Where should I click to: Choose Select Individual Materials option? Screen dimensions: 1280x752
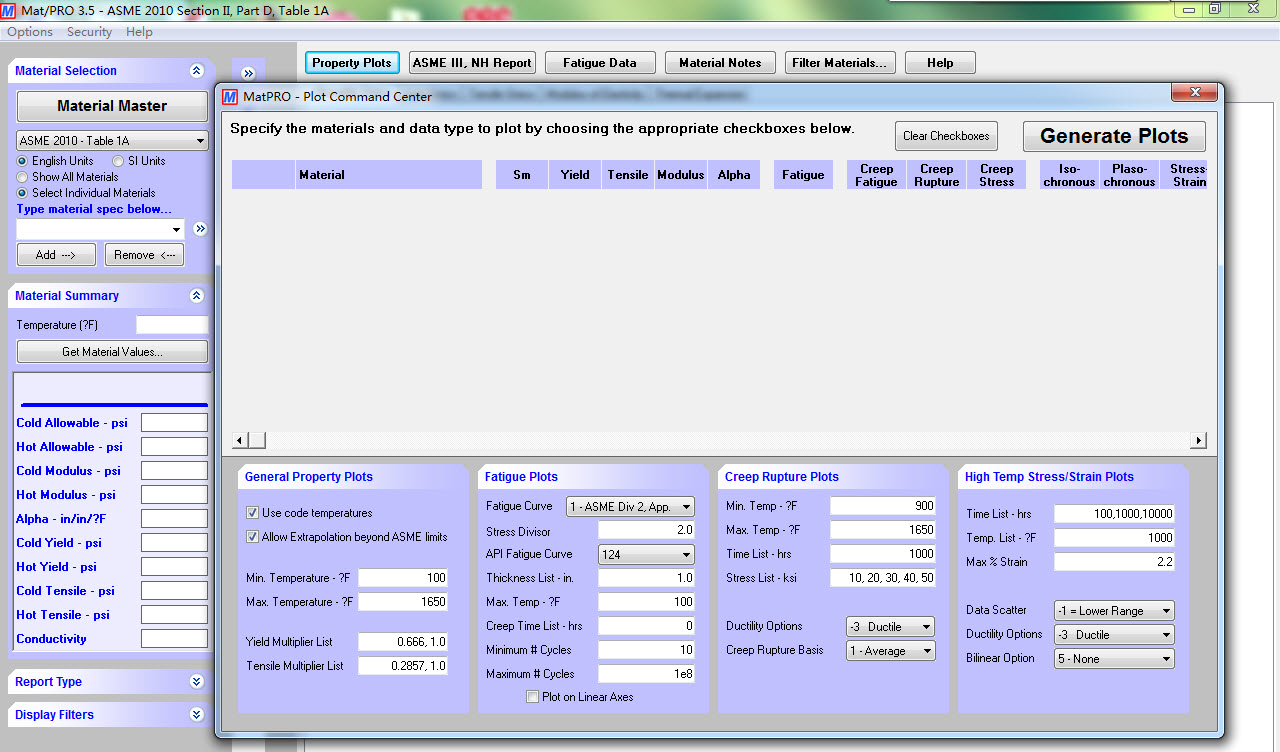pos(22,193)
